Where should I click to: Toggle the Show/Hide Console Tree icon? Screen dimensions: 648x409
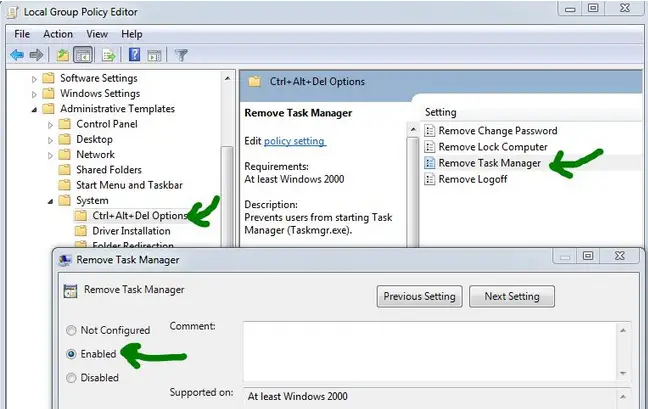83,55
